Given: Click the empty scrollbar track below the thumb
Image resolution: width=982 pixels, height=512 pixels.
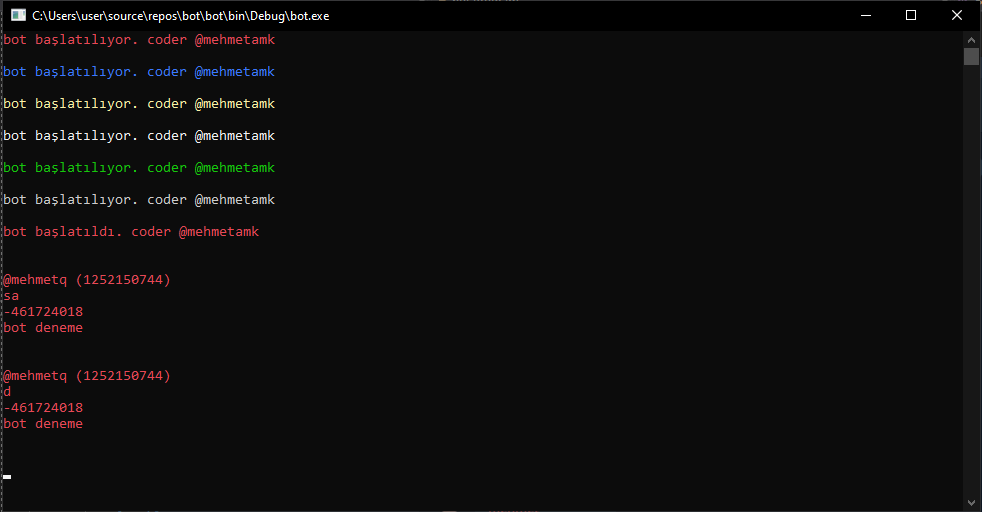Looking at the screenshot, I should click(971, 280).
